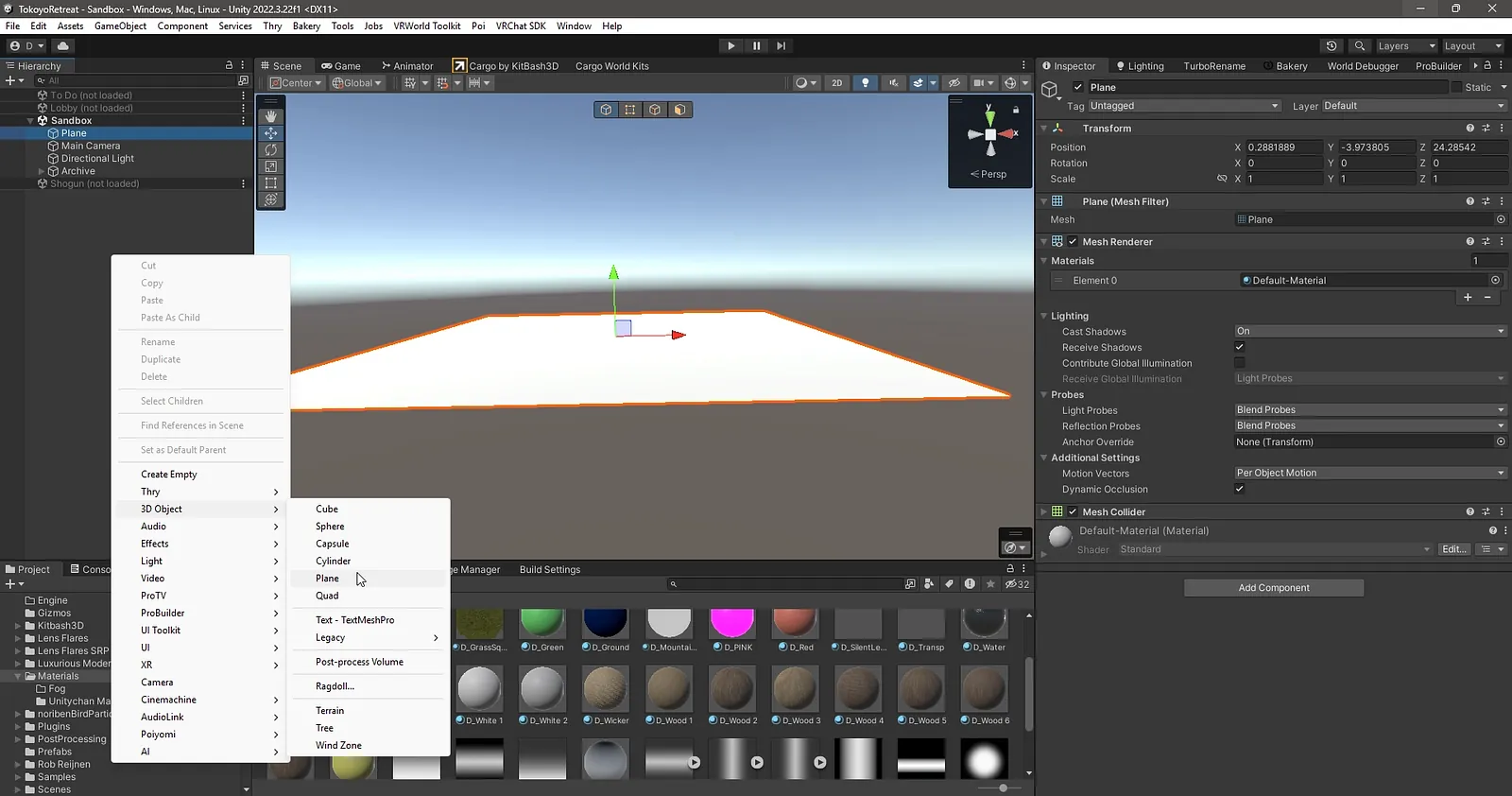
Task: Toggle the Plane object active checkbox
Action: click(1077, 87)
